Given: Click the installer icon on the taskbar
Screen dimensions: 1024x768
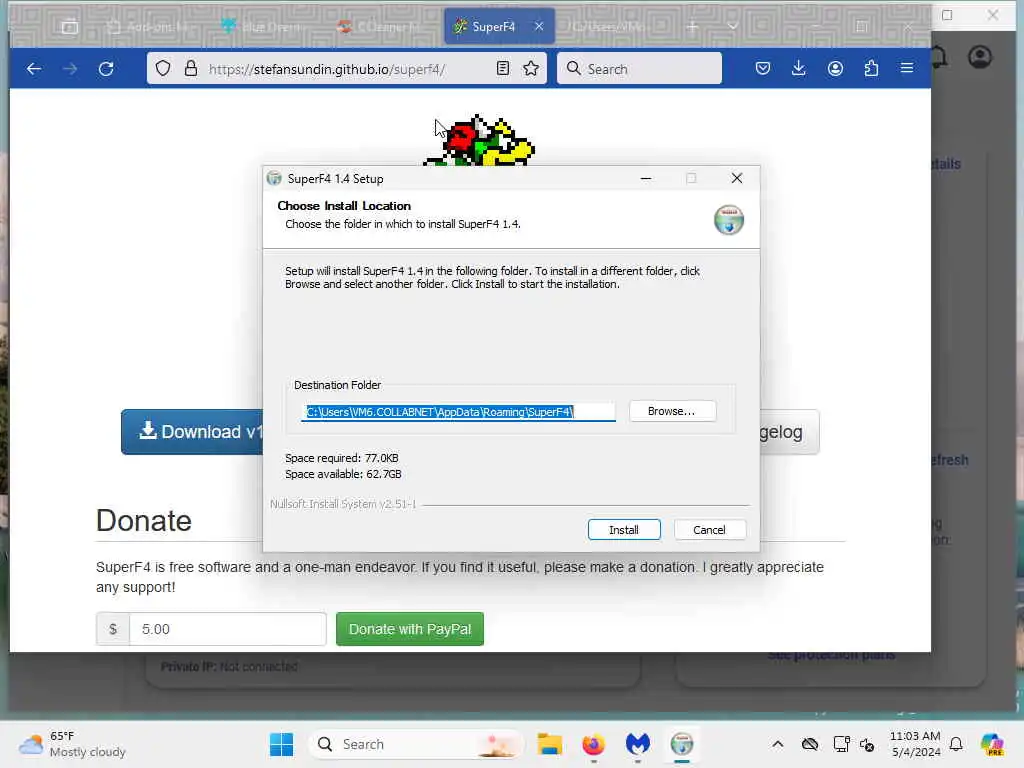Looking at the screenshot, I should 682,744.
